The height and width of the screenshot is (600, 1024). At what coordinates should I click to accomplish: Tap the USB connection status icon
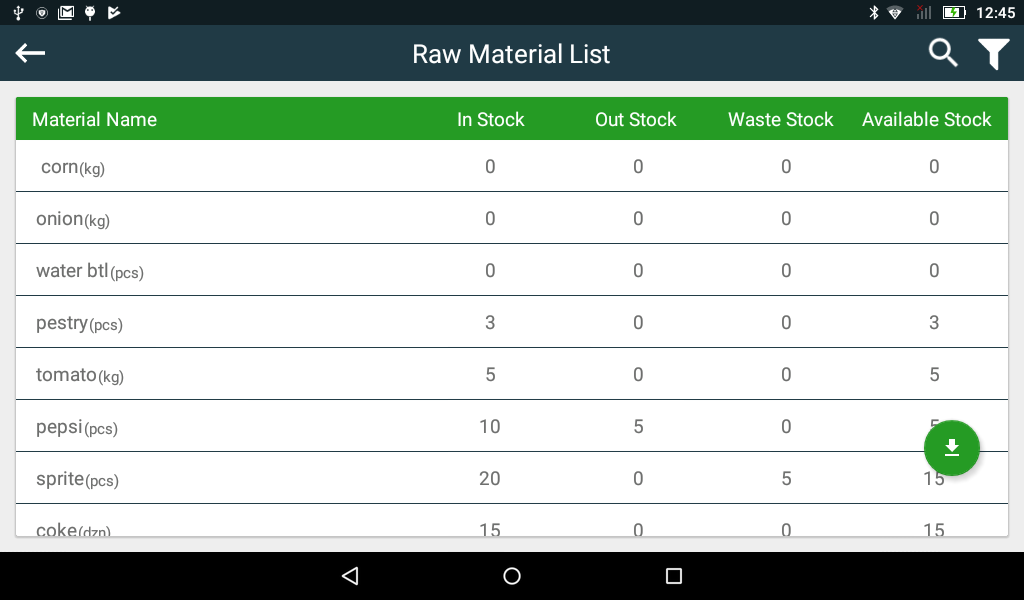18,12
